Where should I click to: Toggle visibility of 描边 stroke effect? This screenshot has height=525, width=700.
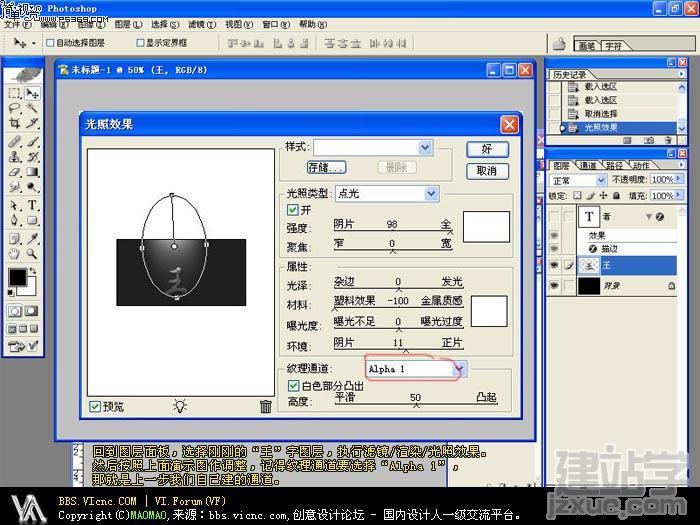click(554, 248)
